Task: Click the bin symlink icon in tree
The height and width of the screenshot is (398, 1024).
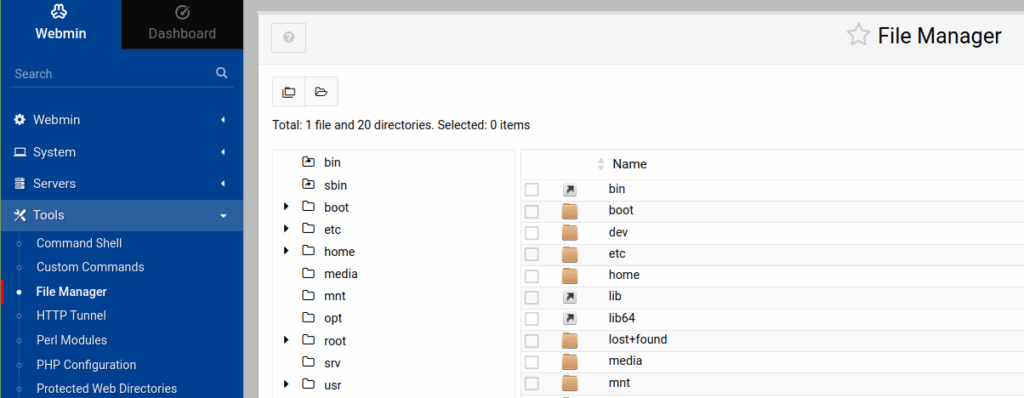Action: point(309,162)
